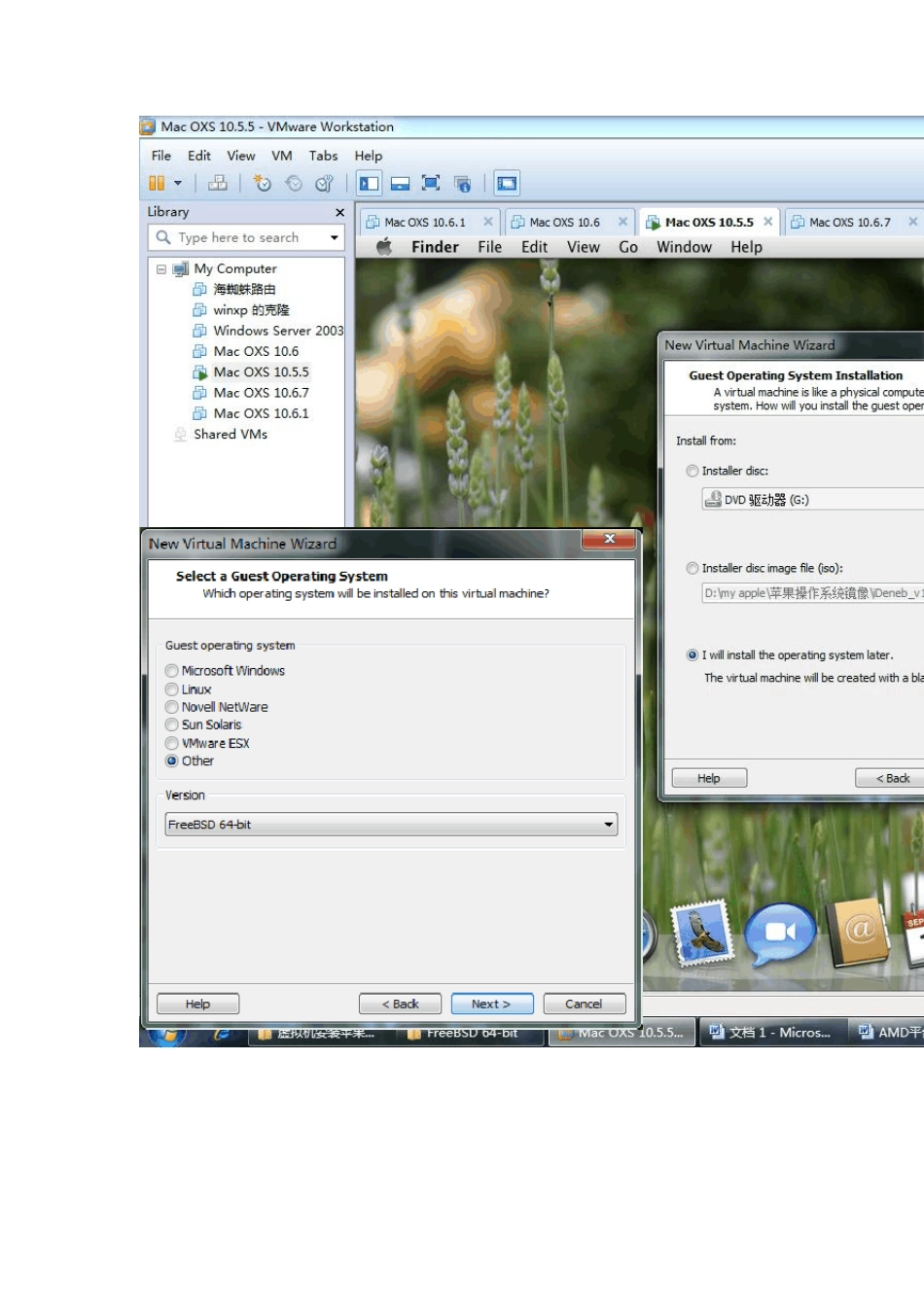Viewport: 924px width, 1307px height.
Task: Collapse the My Computer tree node
Action: point(161,269)
